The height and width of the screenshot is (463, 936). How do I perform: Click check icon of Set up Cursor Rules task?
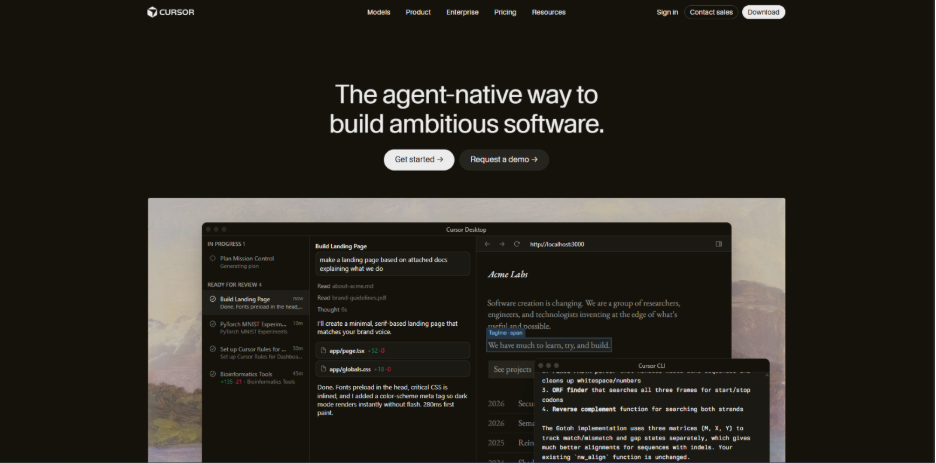pos(213,349)
